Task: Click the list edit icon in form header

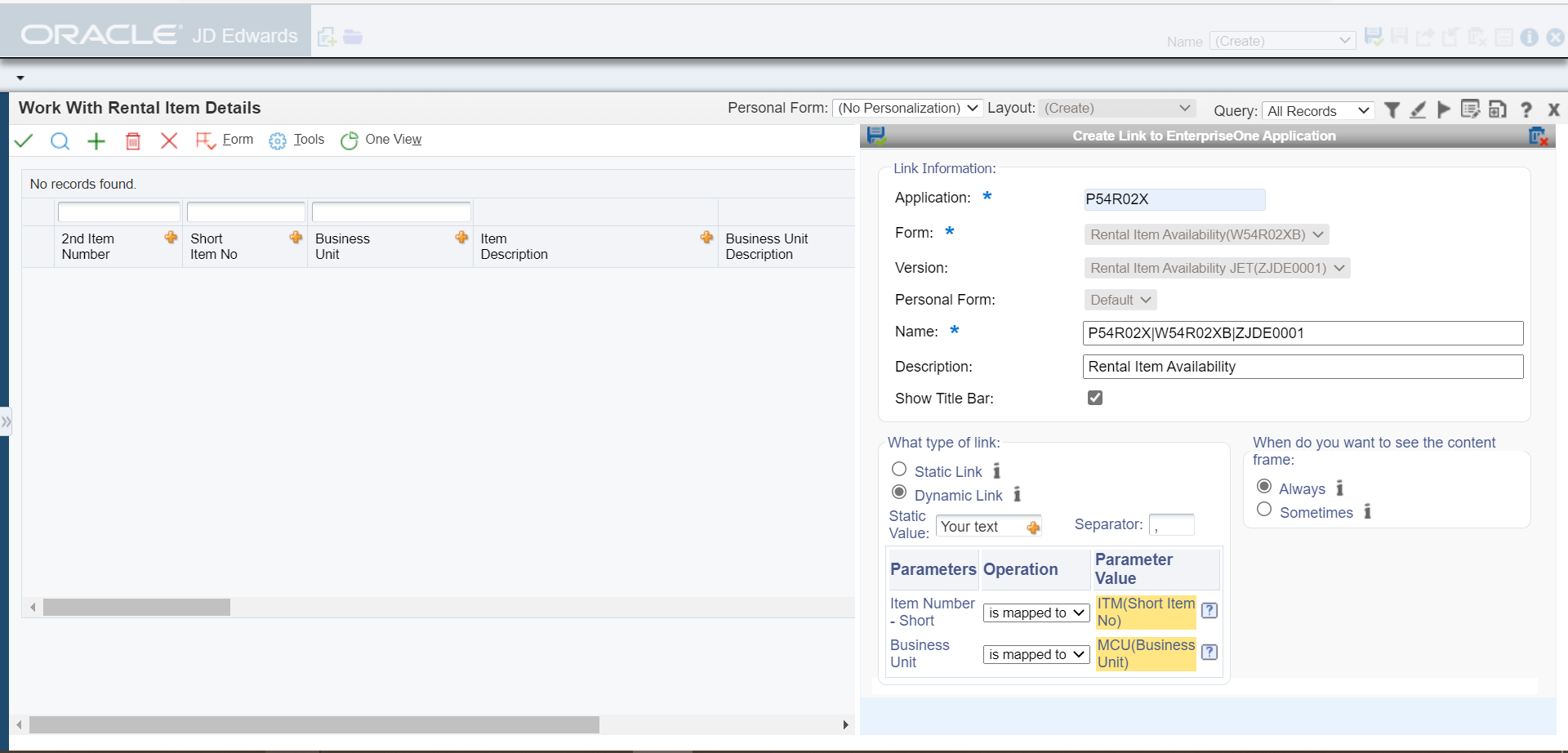Action: pos(1470,109)
